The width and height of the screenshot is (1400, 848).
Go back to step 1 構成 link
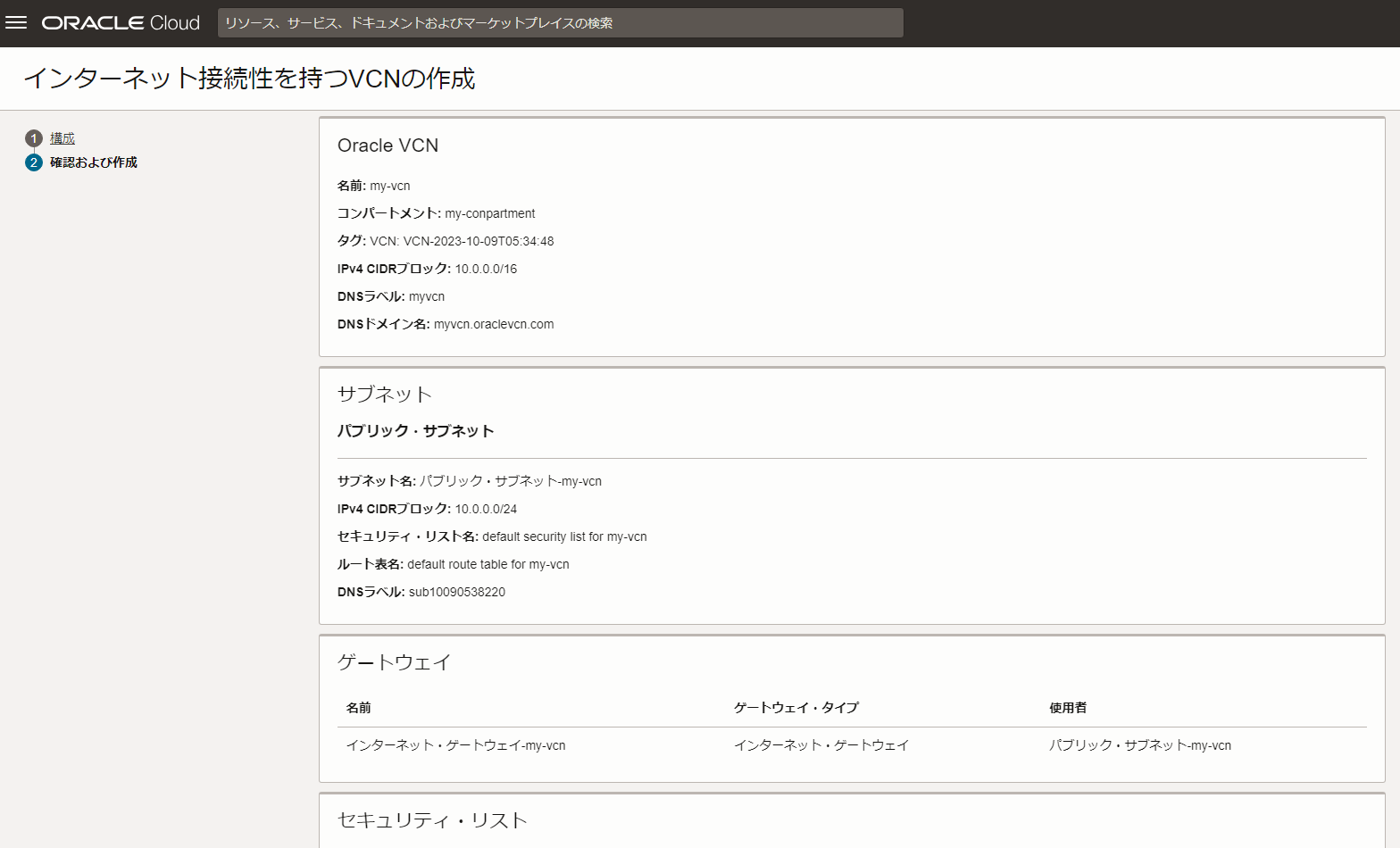pos(62,138)
